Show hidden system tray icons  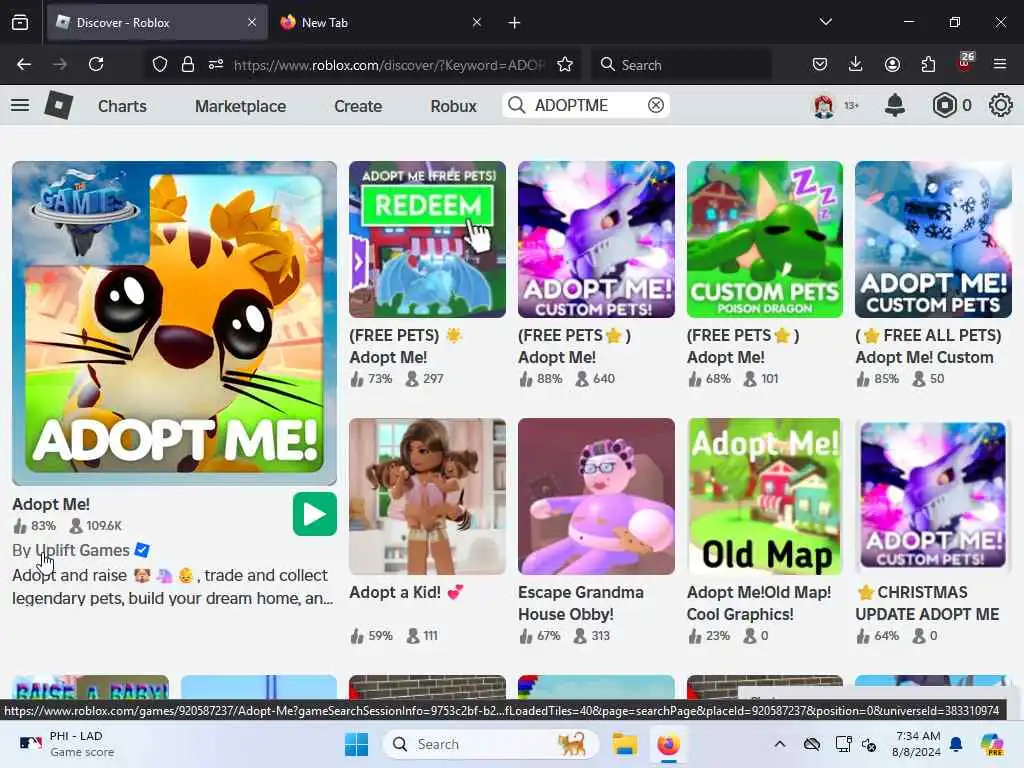pos(780,744)
